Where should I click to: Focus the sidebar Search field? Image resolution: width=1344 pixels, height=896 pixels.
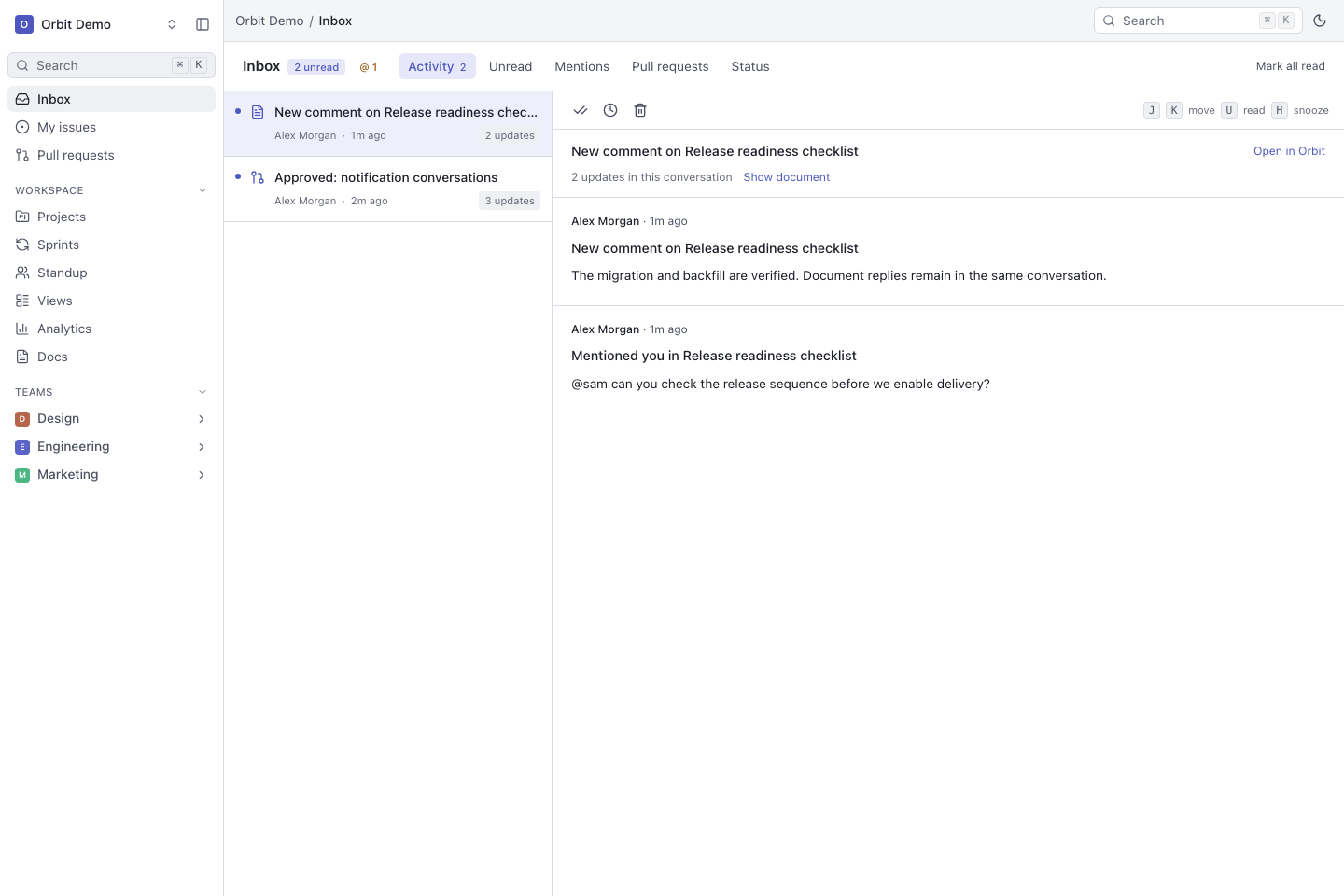pos(111,65)
